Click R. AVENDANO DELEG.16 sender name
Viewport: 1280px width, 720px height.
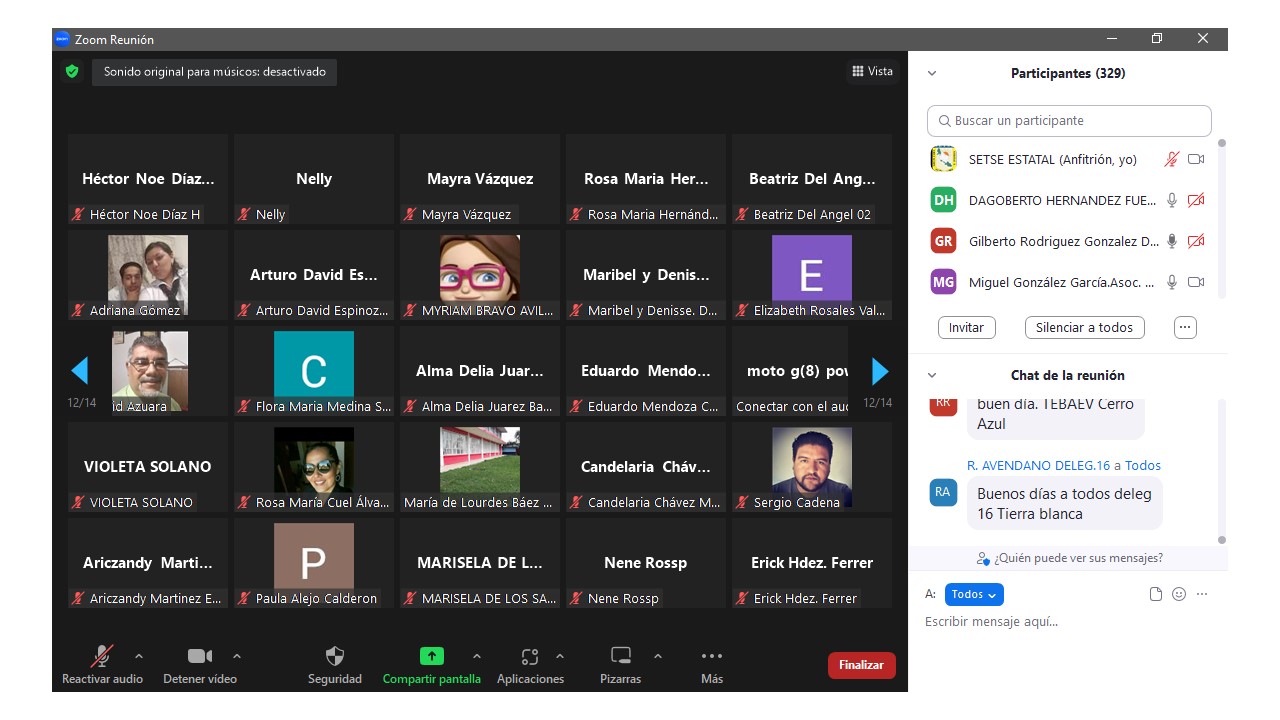tap(1039, 465)
